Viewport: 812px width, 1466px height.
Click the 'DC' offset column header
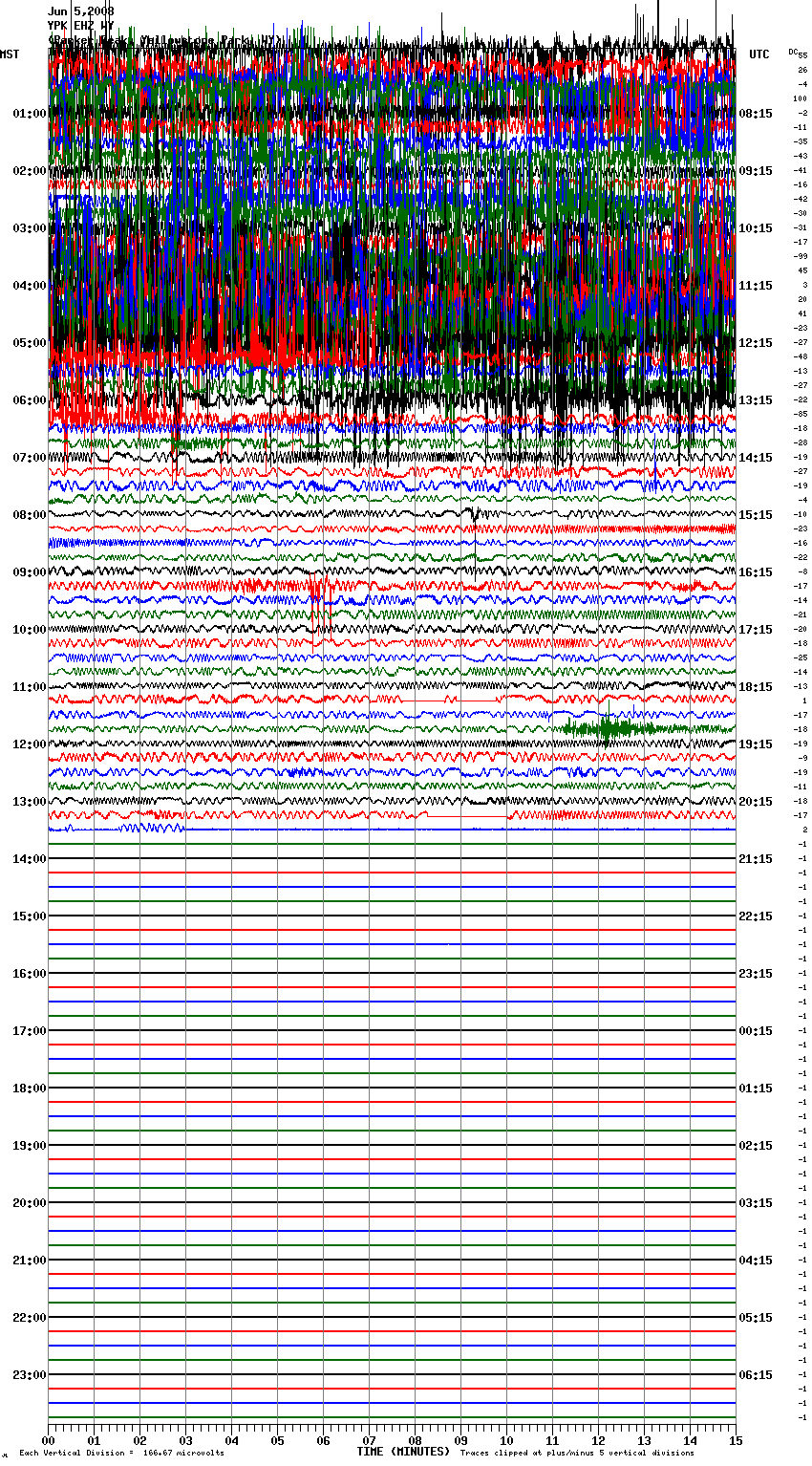click(793, 52)
